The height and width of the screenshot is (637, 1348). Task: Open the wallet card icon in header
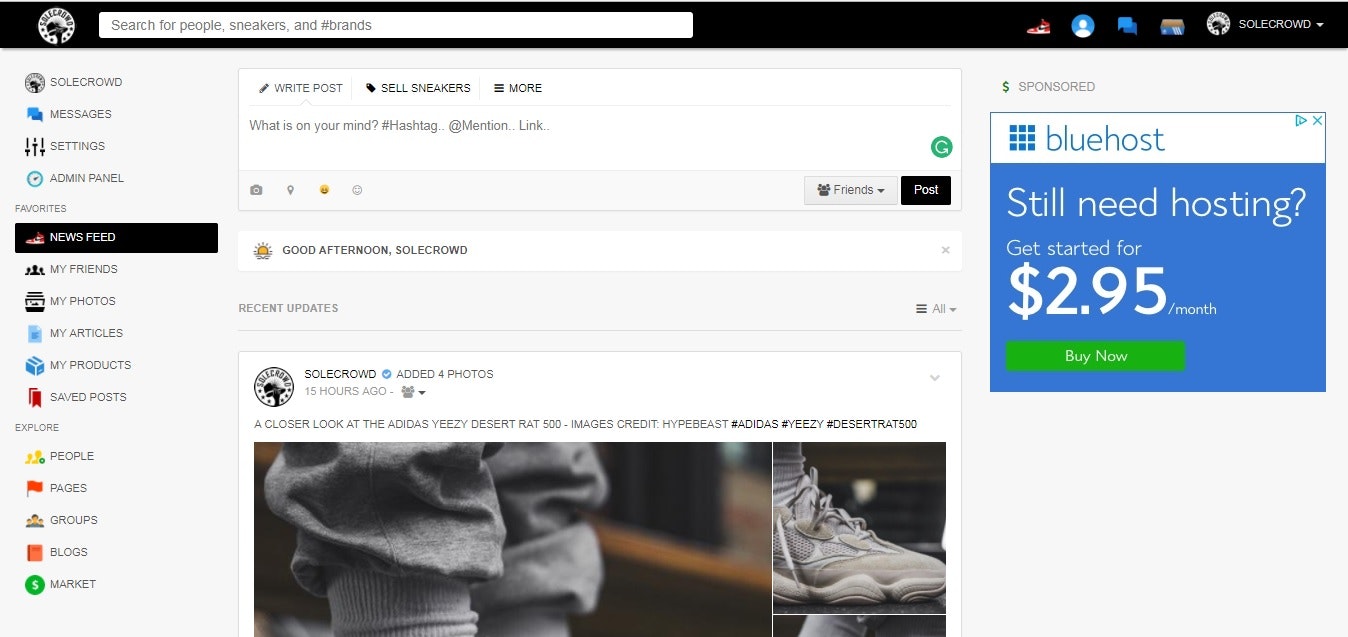pyautogui.click(x=1172, y=27)
